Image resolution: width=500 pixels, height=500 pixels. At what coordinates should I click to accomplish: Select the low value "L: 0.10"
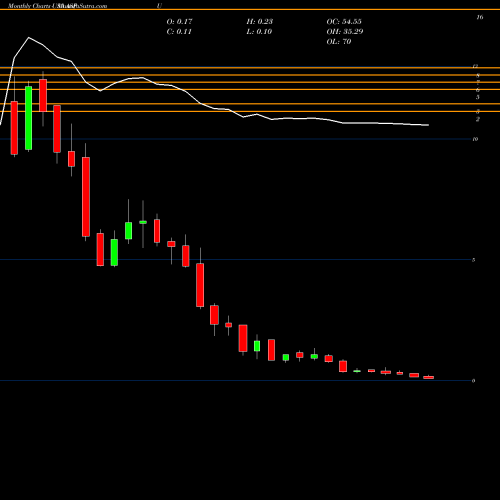(259, 32)
